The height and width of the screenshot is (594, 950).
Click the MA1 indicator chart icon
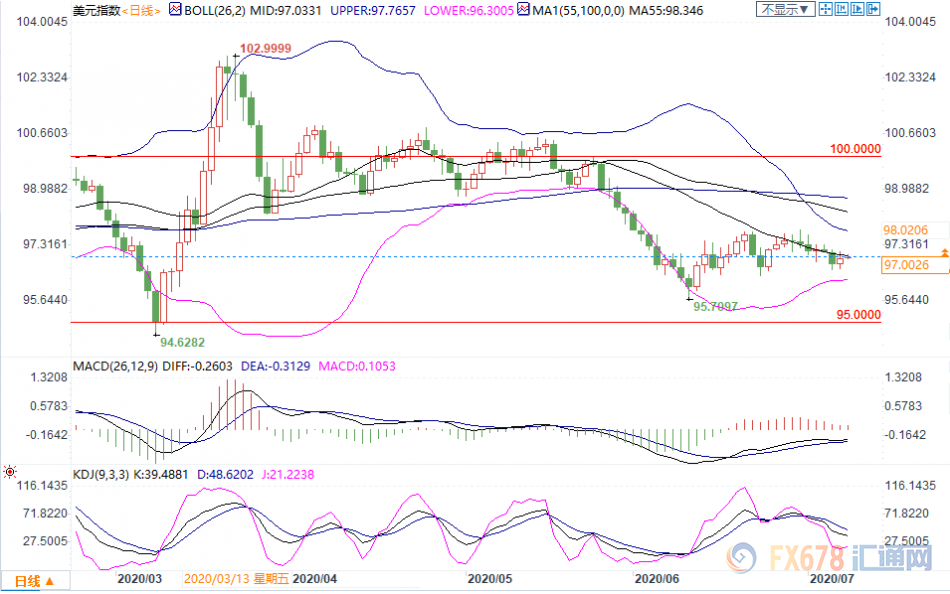(x=523, y=10)
